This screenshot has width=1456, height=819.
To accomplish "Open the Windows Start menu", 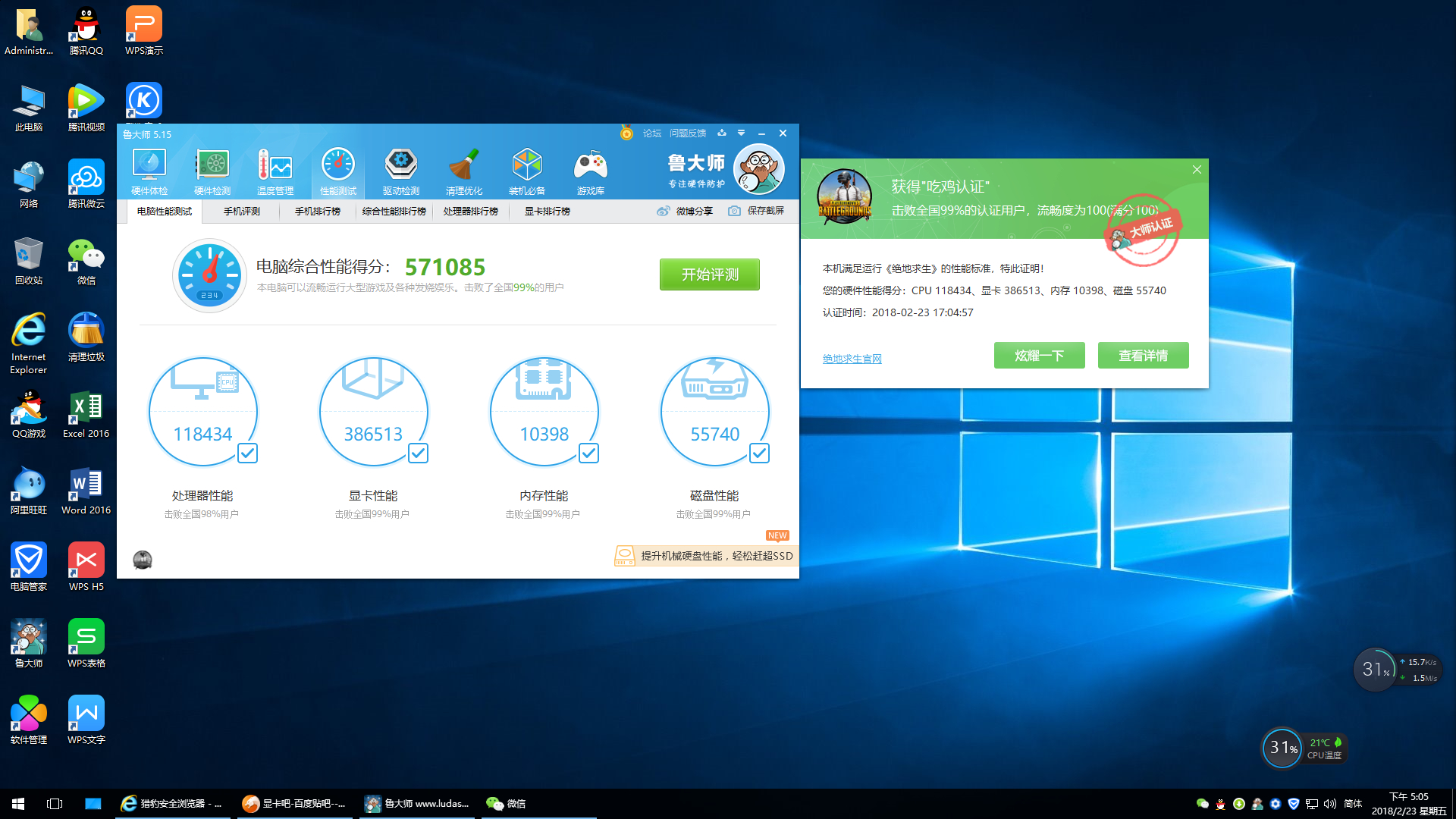I will [x=18, y=803].
